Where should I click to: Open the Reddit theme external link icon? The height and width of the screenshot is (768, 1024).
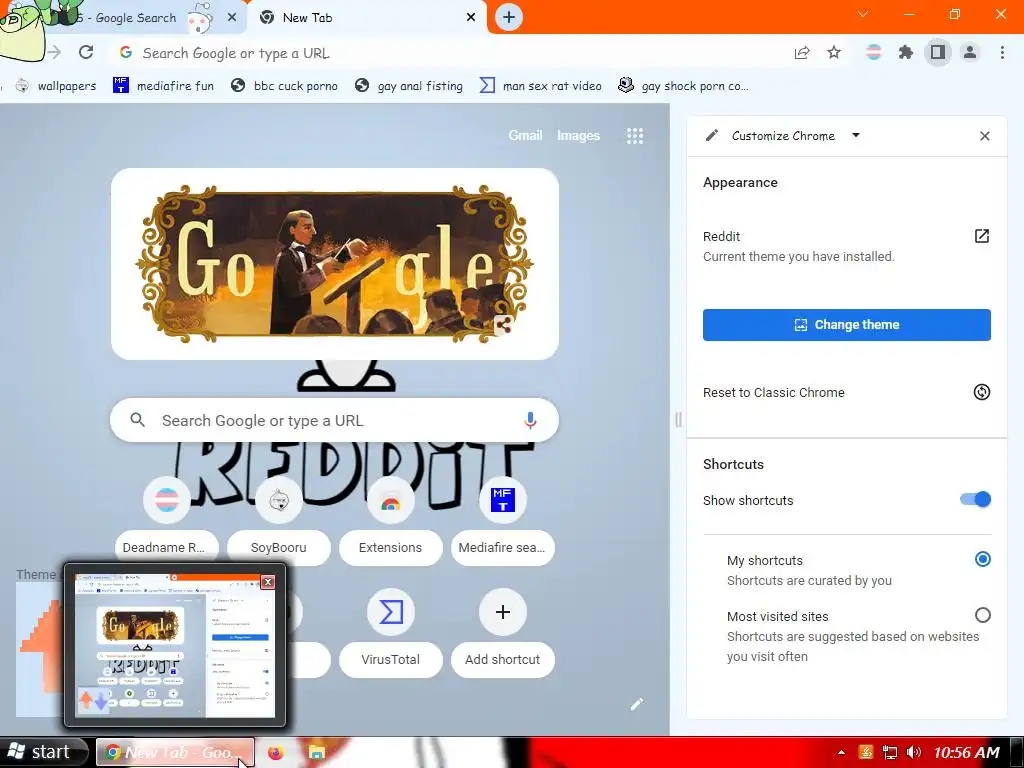[x=982, y=236]
